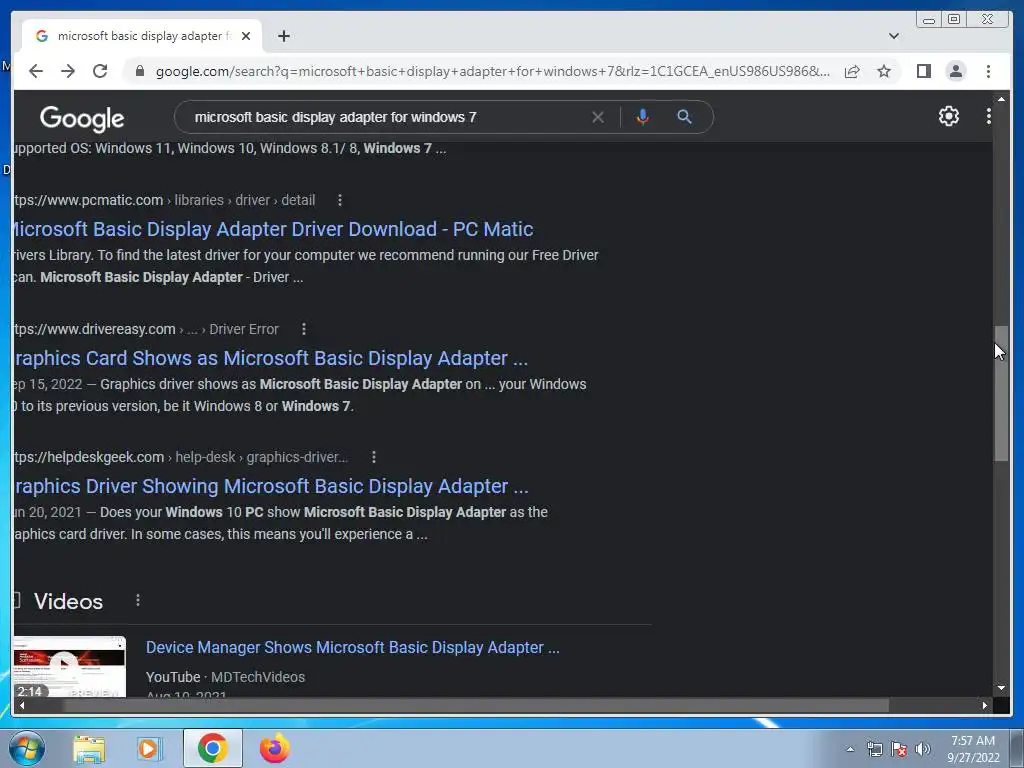Image resolution: width=1024 pixels, height=768 pixels.
Task: Bookmark this page with the star icon
Action: click(884, 71)
